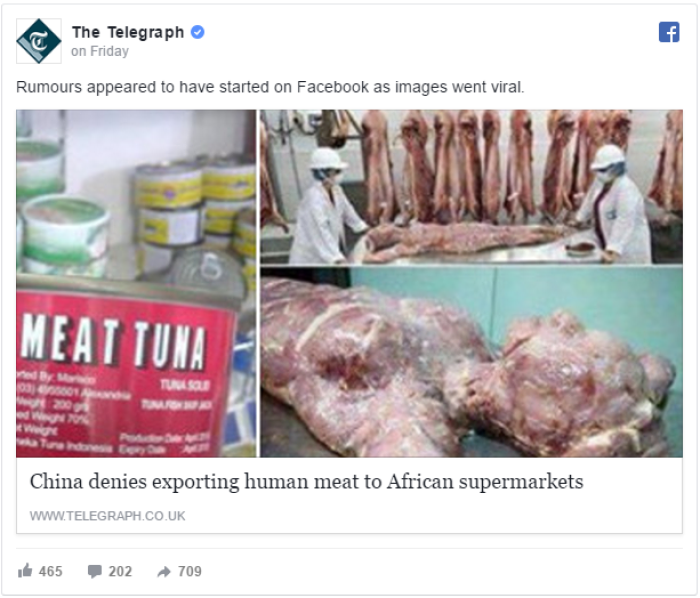Click the 465 likes count
The height and width of the screenshot is (598, 700).
click(x=50, y=571)
